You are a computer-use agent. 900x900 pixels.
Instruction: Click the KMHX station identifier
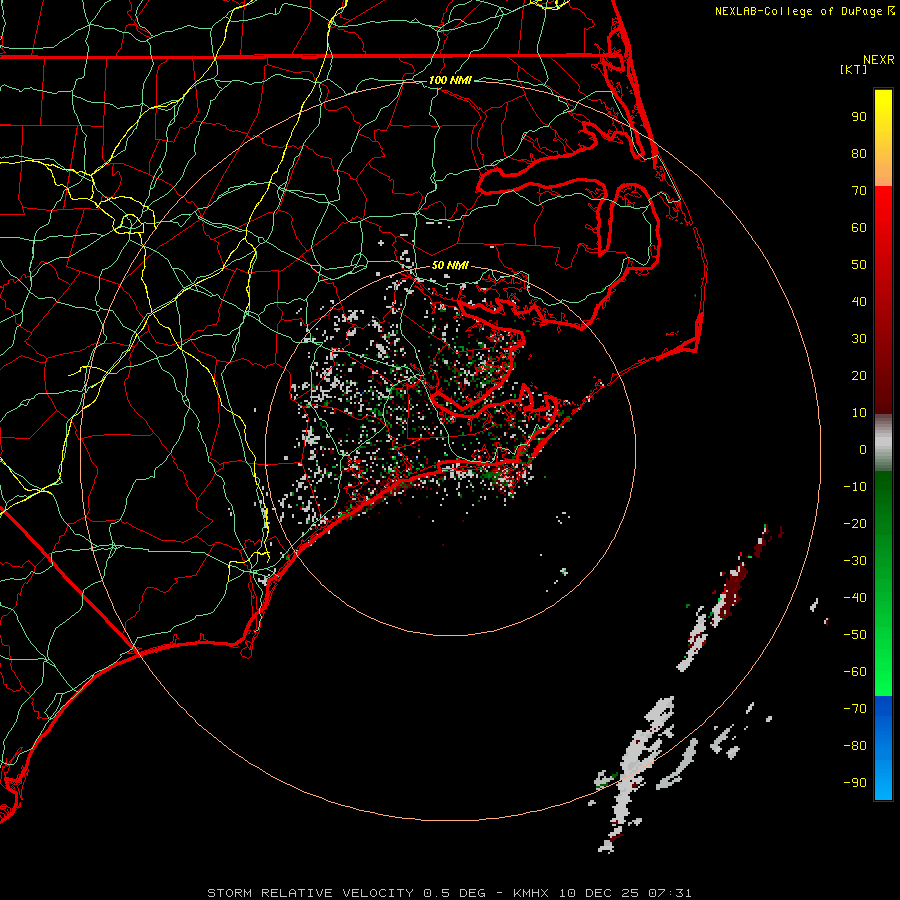point(533,892)
